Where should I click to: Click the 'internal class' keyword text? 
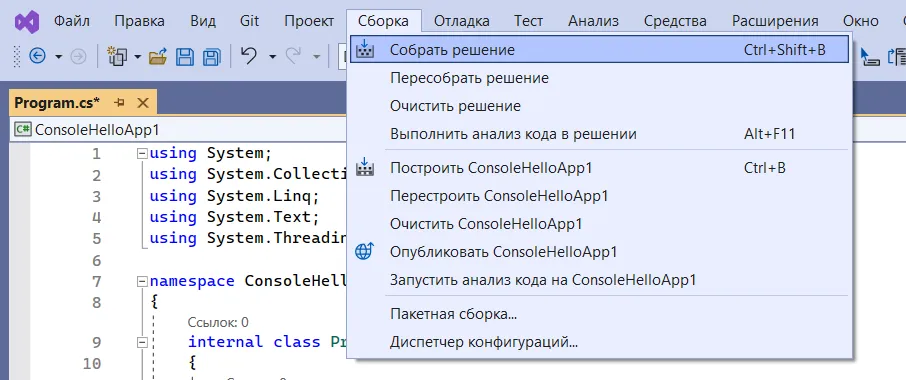254,342
